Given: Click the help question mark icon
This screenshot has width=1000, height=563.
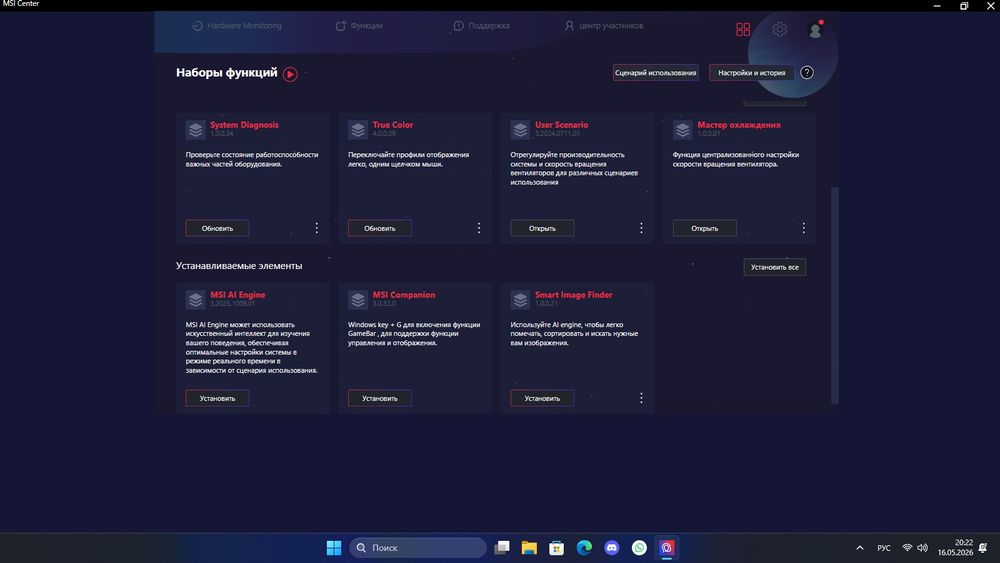Looking at the screenshot, I should [807, 73].
